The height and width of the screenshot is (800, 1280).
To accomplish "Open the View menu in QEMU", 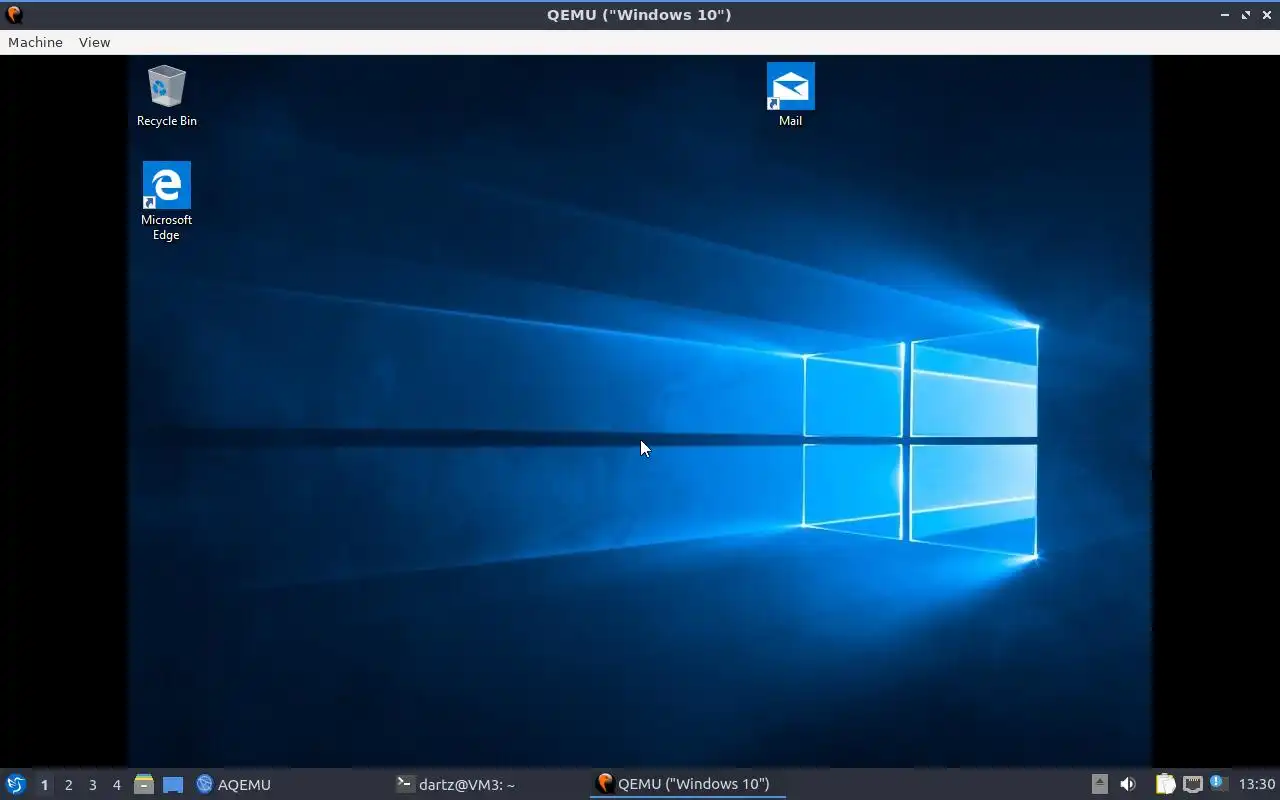I will tap(94, 42).
